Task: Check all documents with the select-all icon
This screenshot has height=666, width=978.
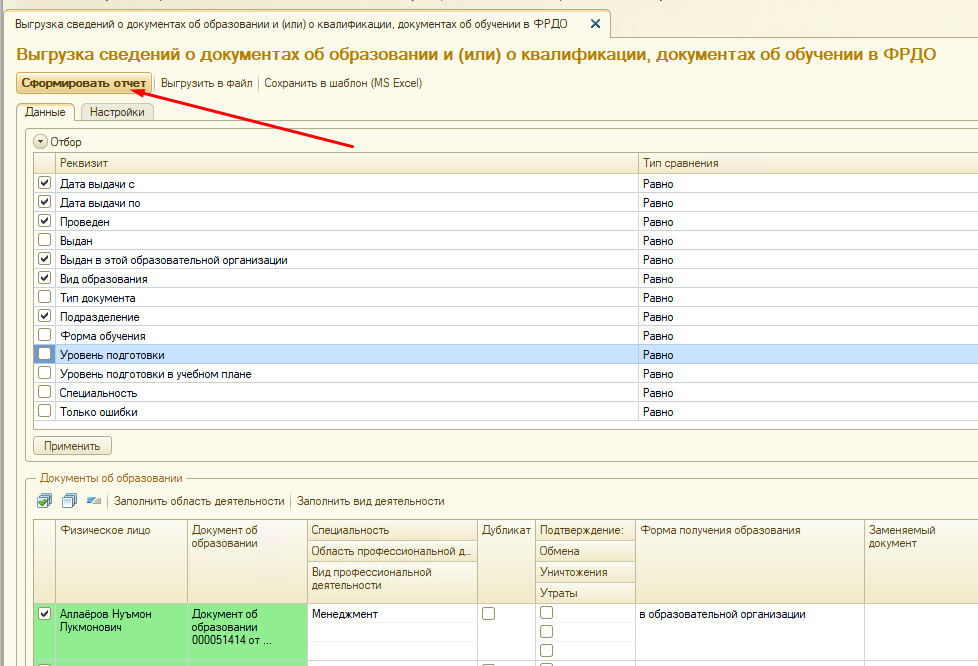Action: [44, 501]
